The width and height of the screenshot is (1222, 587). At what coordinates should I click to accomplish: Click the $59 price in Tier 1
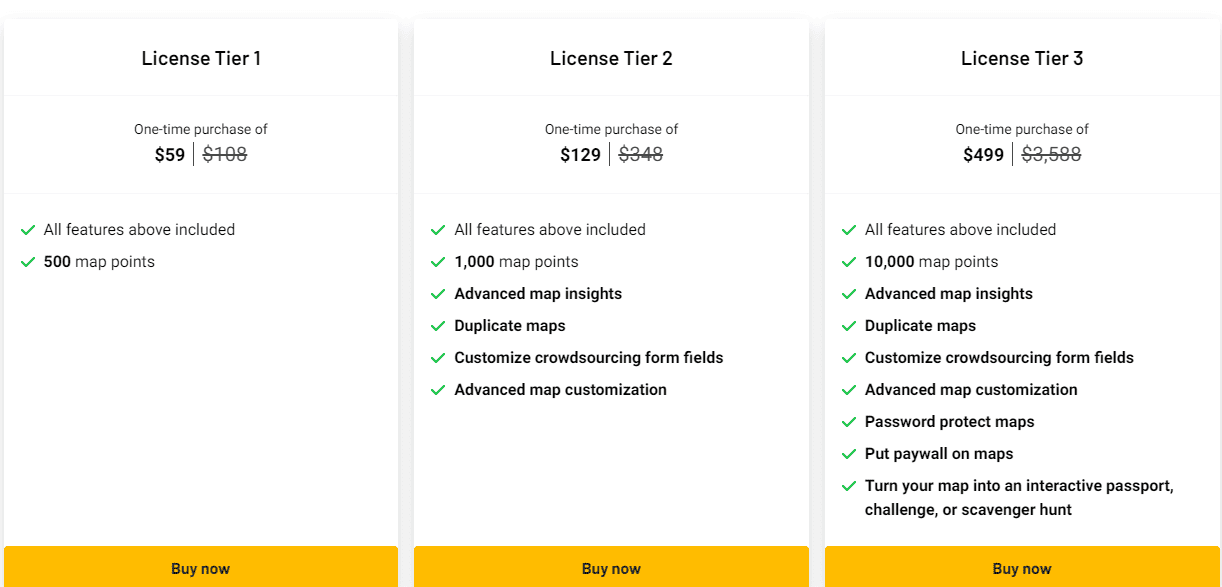click(170, 155)
